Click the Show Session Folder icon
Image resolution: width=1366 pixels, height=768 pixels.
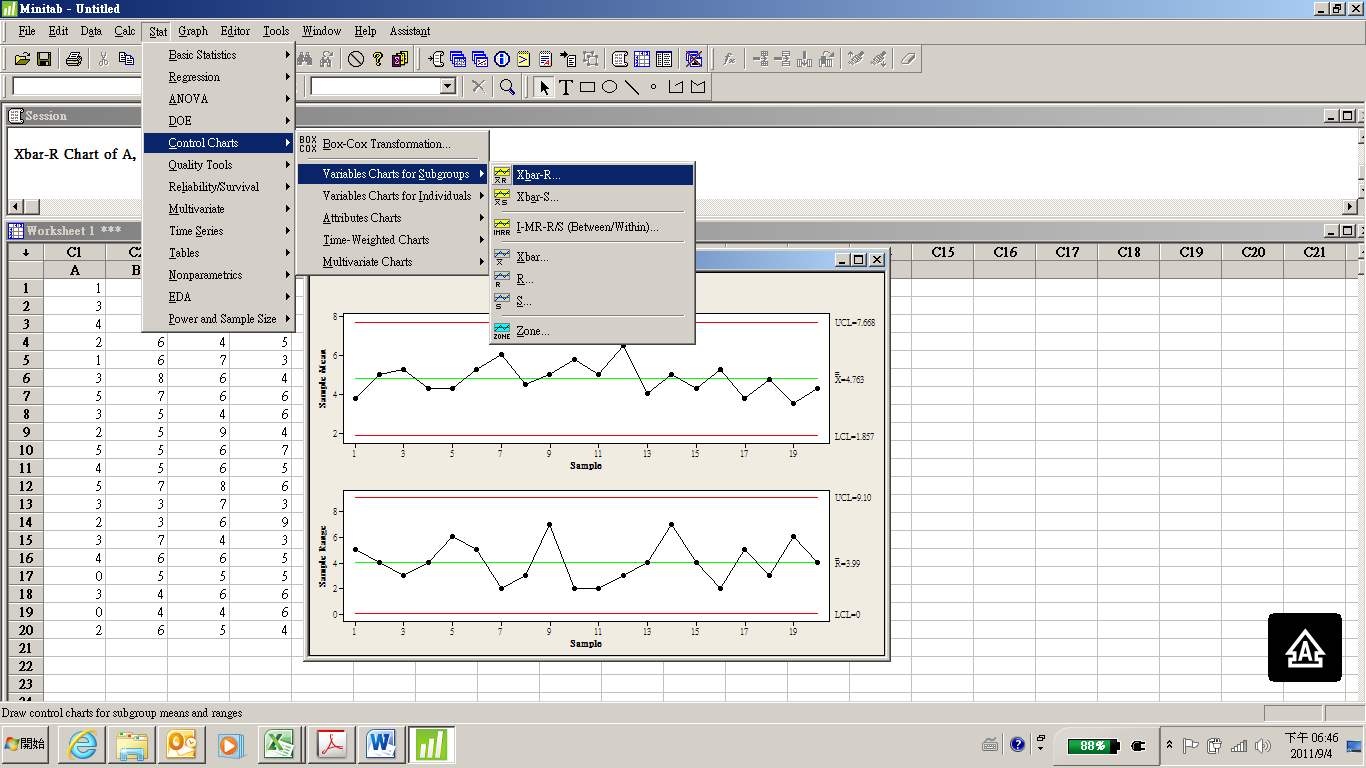coord(437,59)
